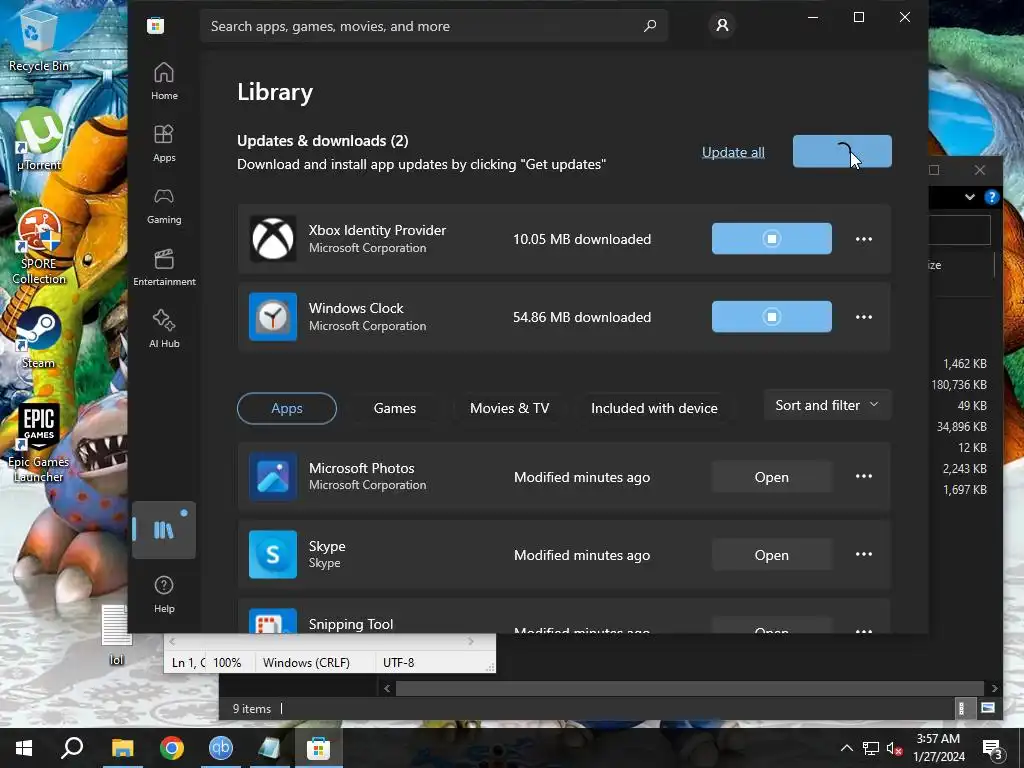
Task: Click the Microsoft Store logo icon
Action: tap(155, 26)
